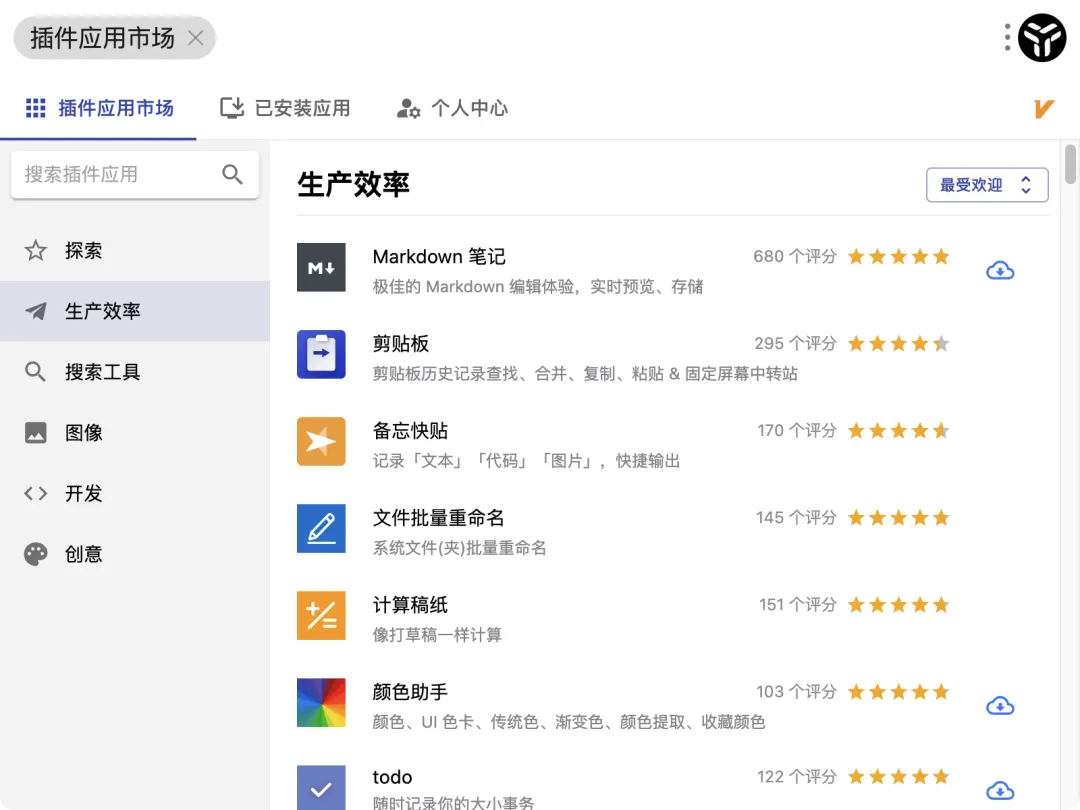The width and height of the screenshot is (1080, 810).
Task: Click the search magnifier icon in search box
Action: click(x=232, y=174)
